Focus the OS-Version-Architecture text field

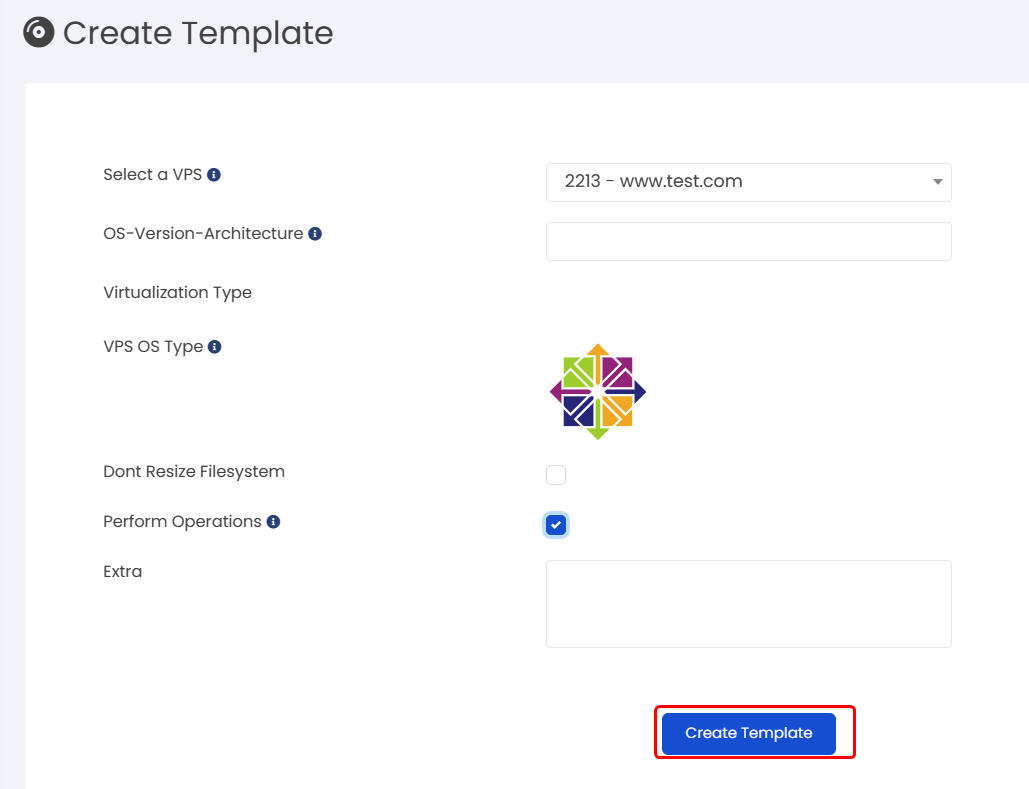pyautogui.click(x=749, y=242)
